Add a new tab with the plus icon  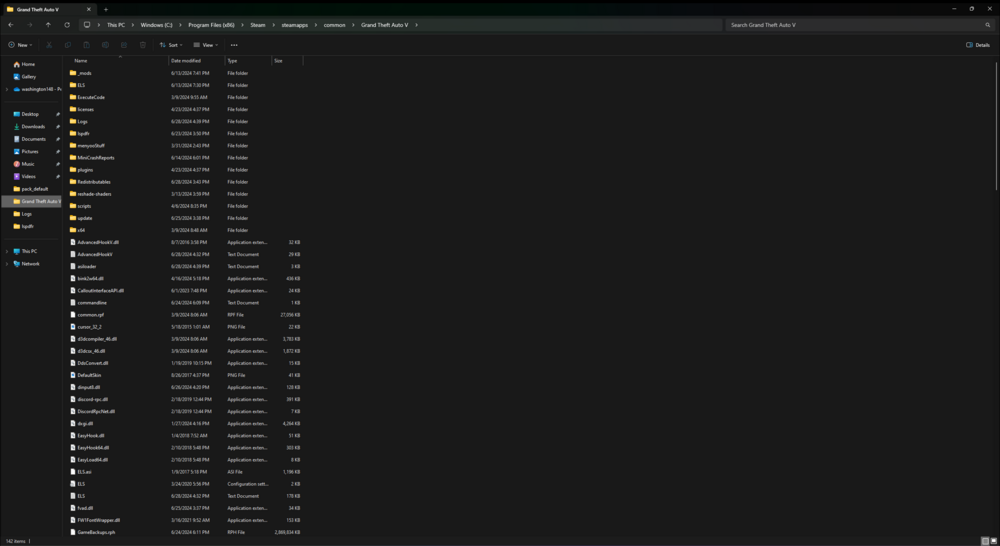point(106,10)
